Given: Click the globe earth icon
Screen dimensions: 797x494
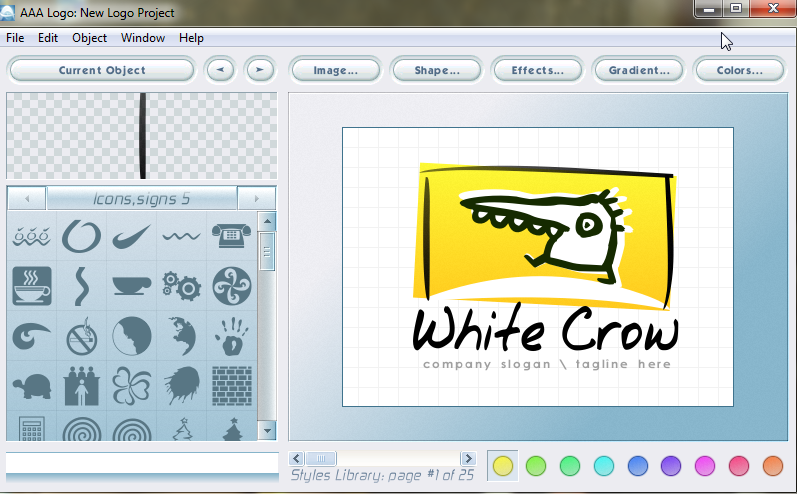Looking at the screenshot, I should [x=182, y=335].
